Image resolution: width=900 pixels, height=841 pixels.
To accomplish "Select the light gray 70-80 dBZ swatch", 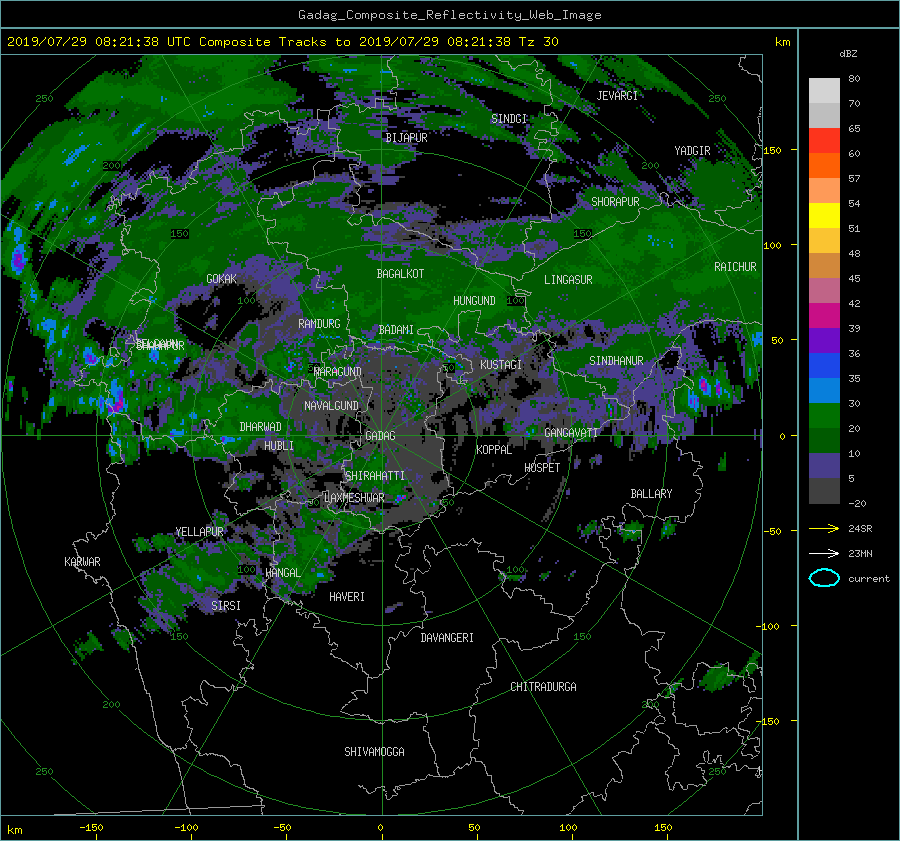I will coord(824,91).
